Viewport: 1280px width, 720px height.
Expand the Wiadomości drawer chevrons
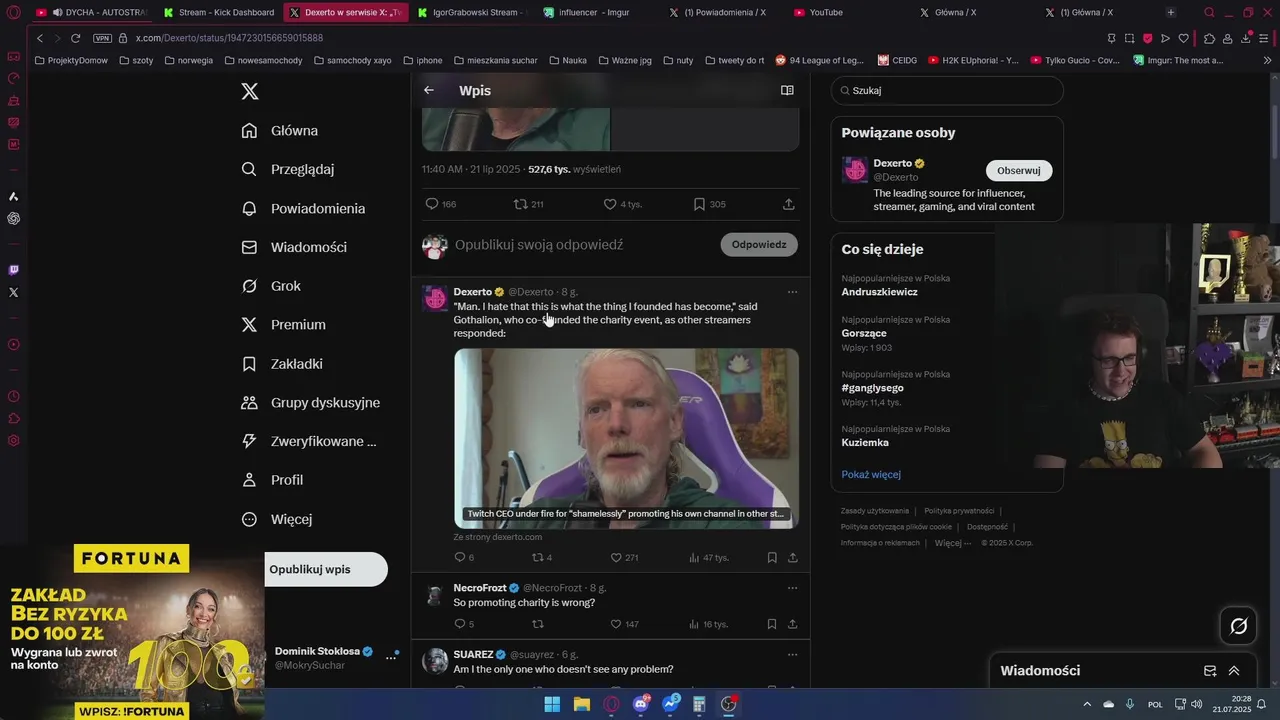tap(1234, 671)
